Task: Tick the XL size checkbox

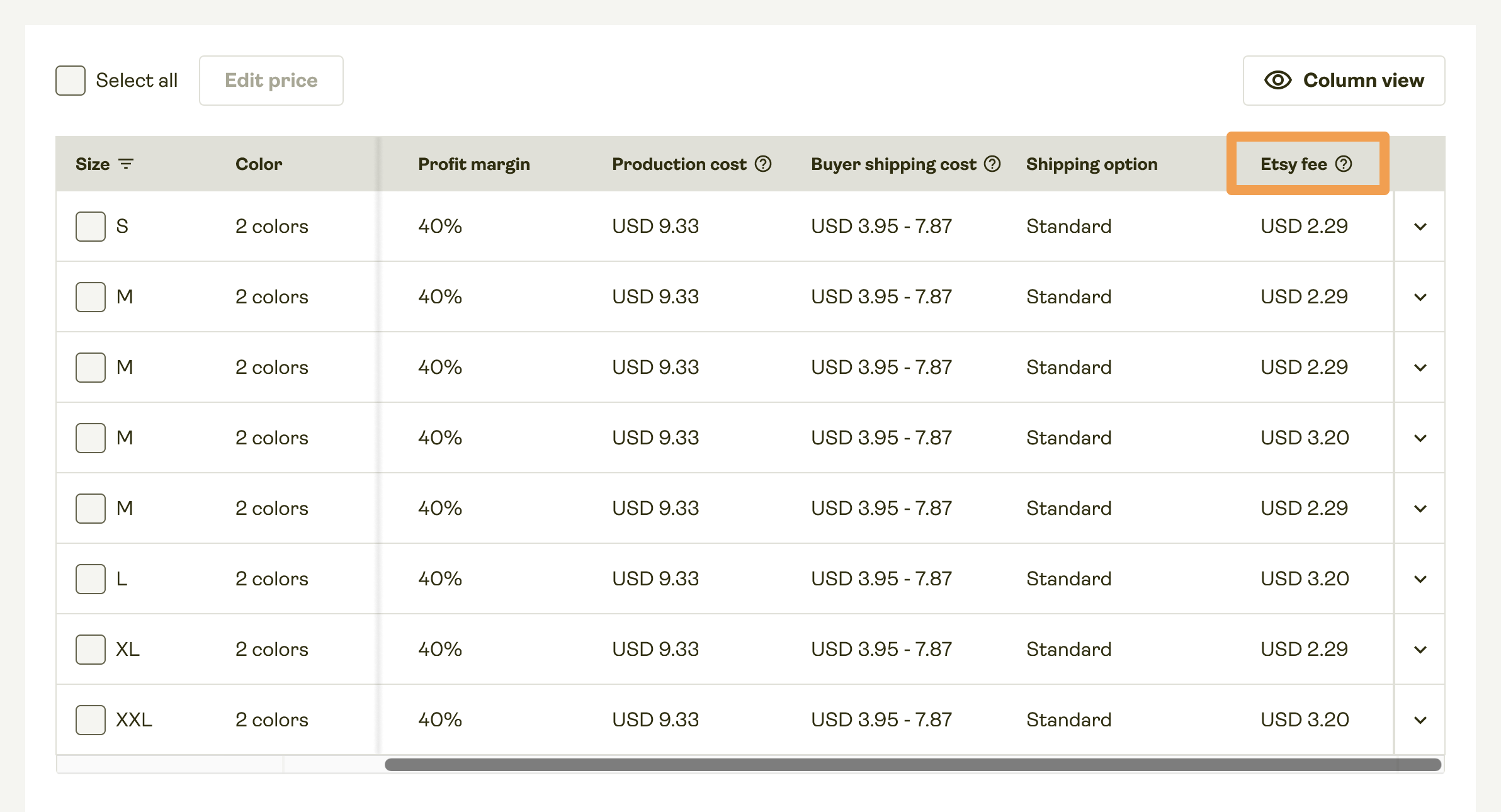Action: tap(91, 650)
